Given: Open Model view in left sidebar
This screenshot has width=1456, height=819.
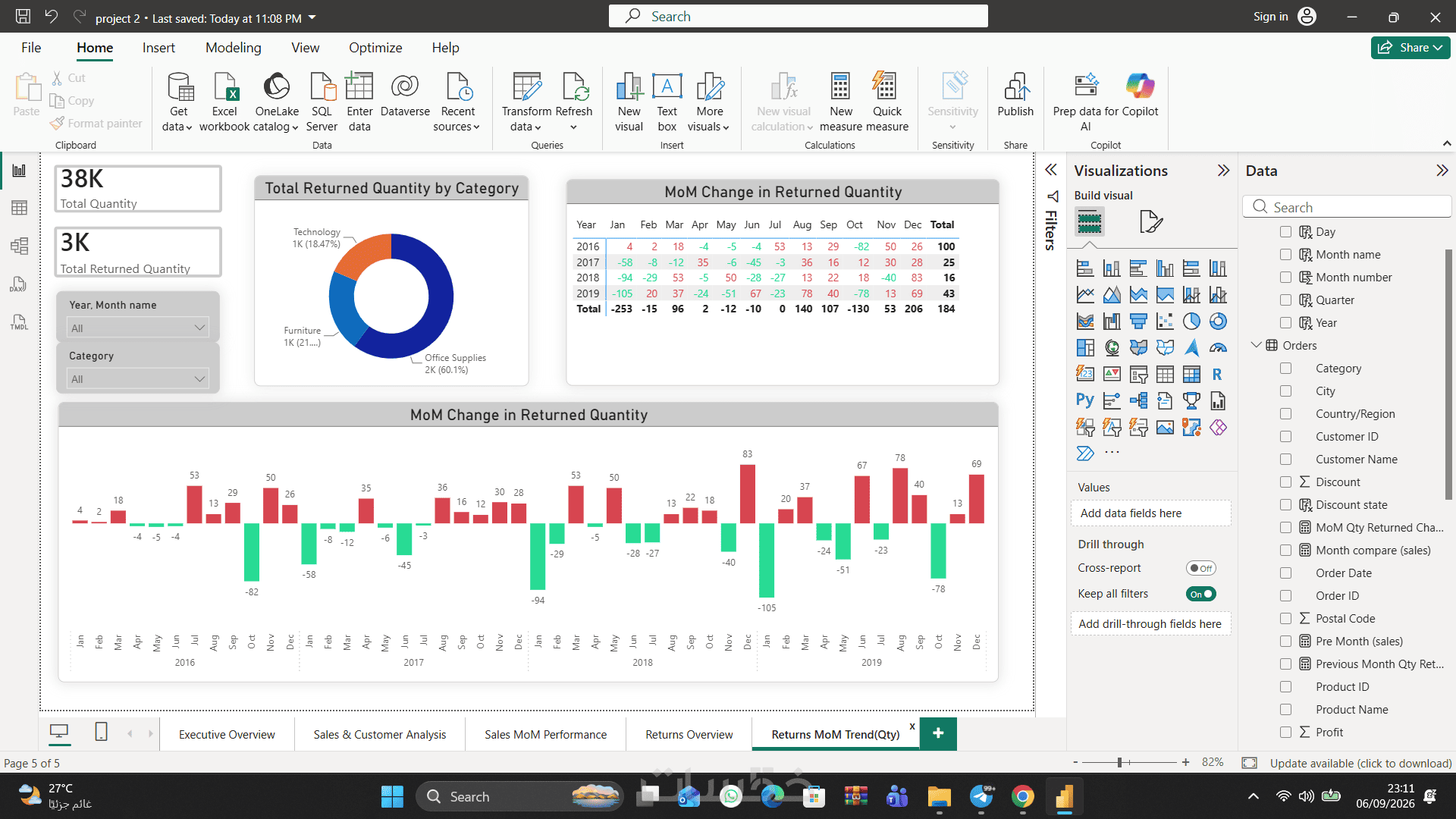Looking at the screenshot, I should (x=20, y=246).
